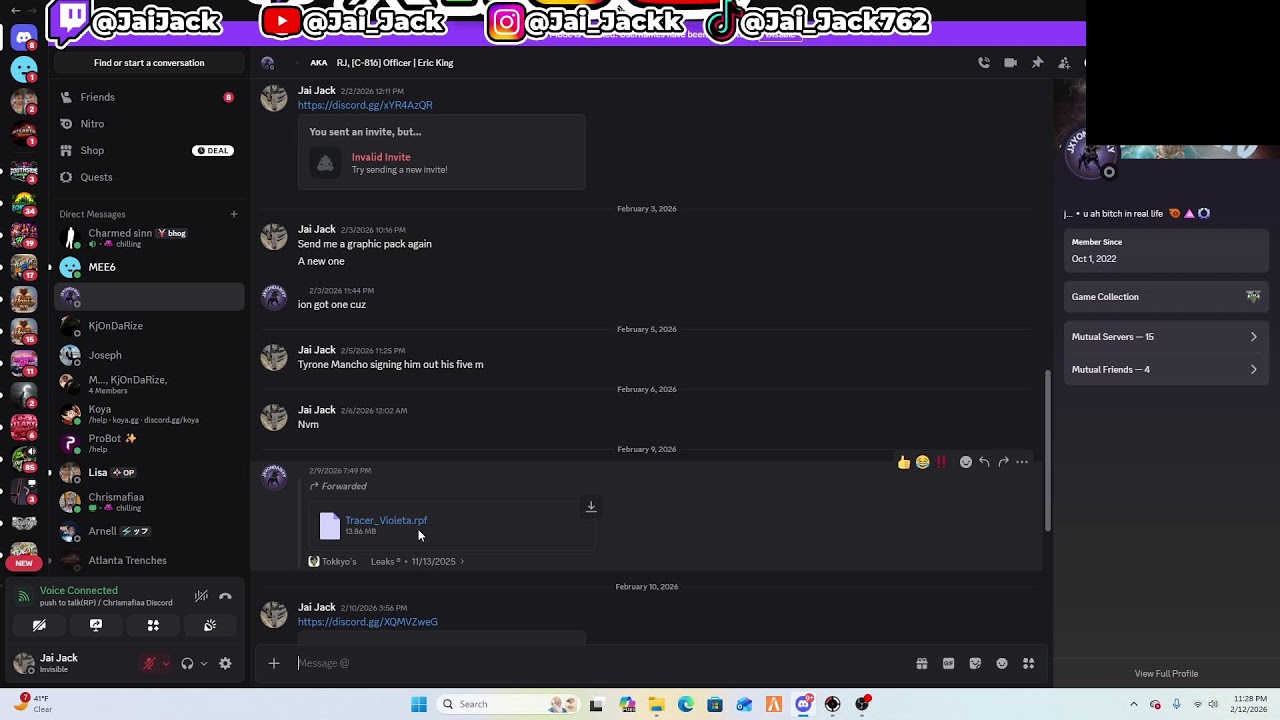Screen dimensions: 1280x720
Task: Open DM with MEE6
Action: point(149,267)
